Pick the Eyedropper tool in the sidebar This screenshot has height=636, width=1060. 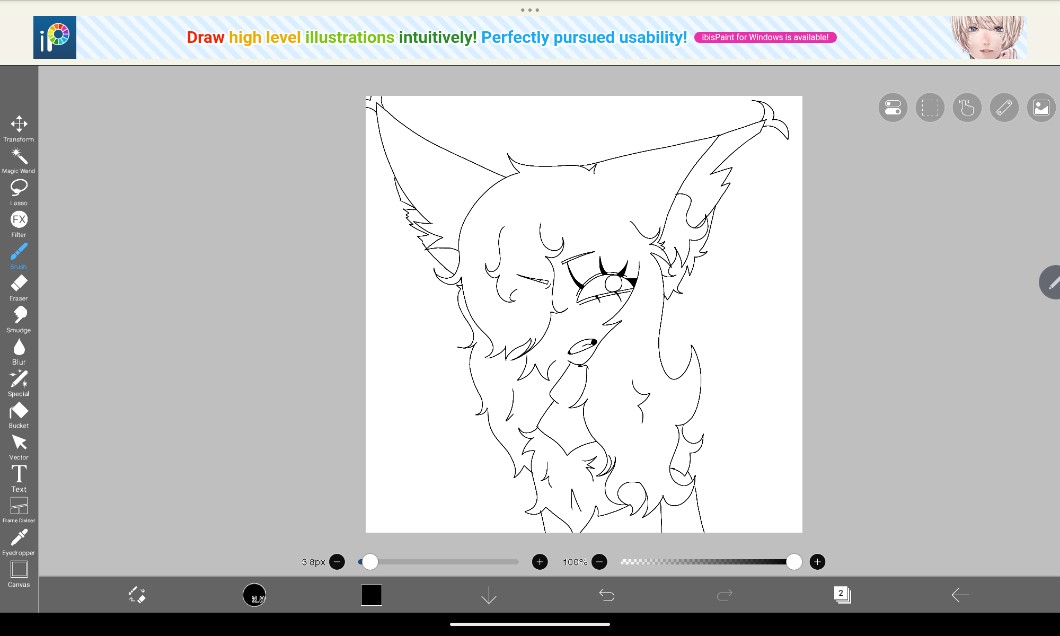tap(19, 540)
